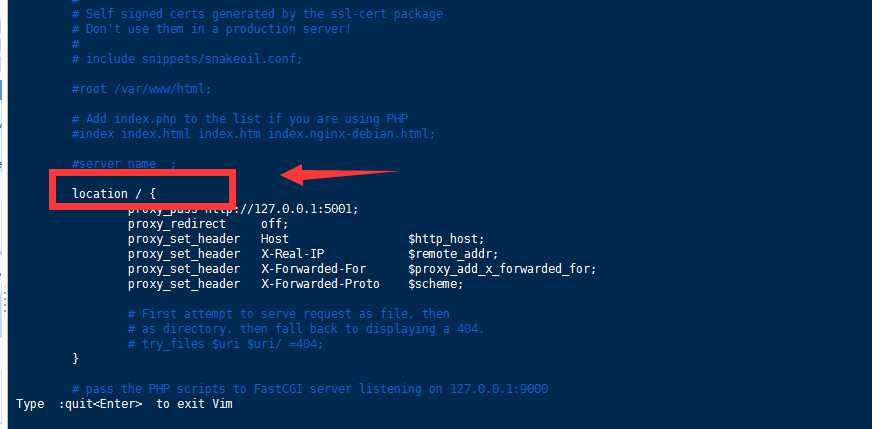The image size is (872, 429).
Task: Click the 'pass the PHP scripts' comment line
Action: click(310, 388)
